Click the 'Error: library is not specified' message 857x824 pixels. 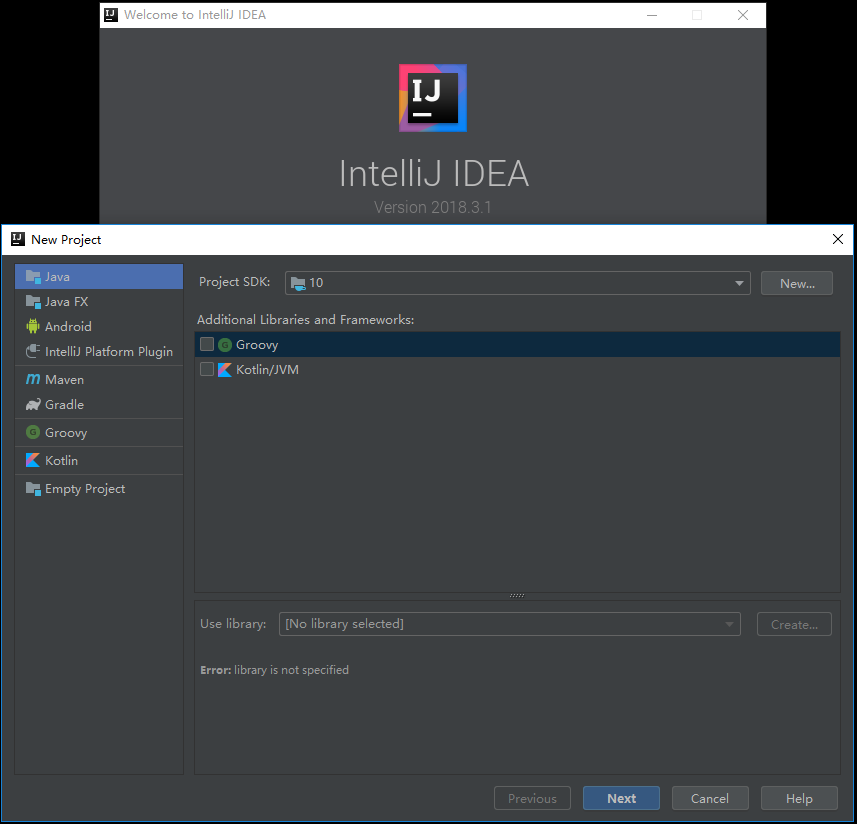point(274,670)
